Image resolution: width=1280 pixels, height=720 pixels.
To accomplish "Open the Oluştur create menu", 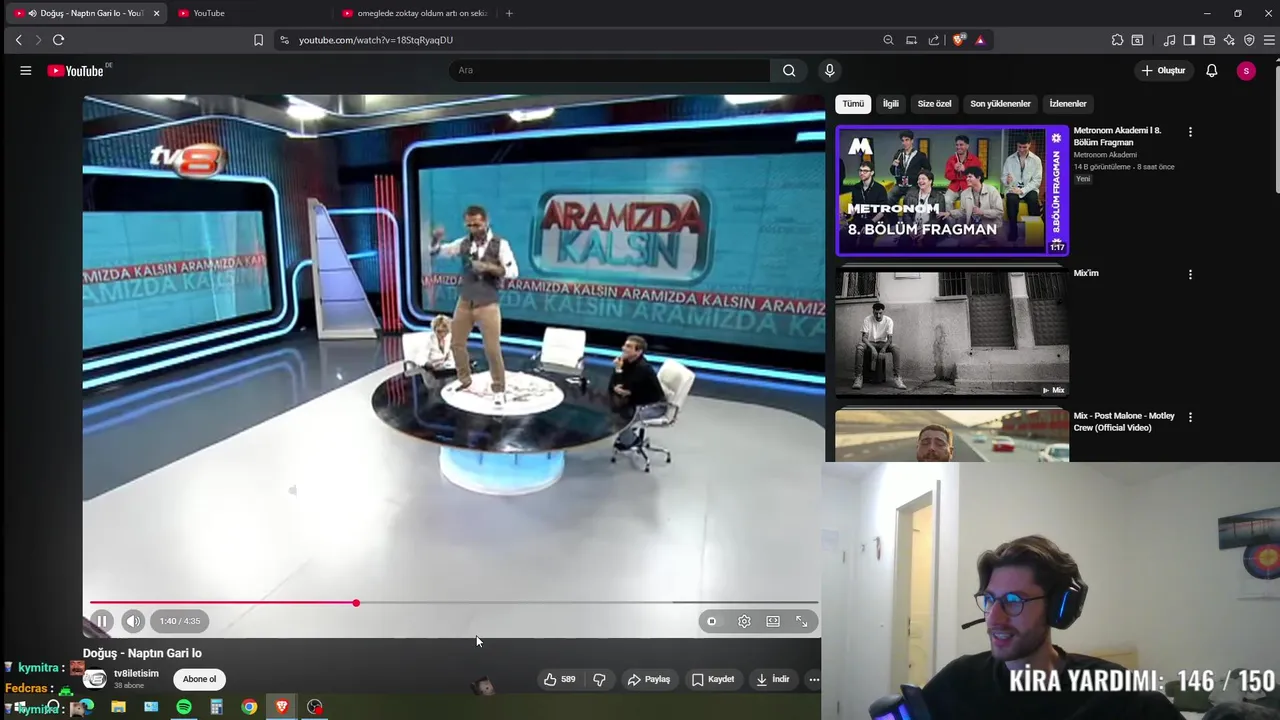I will pyautogui.click(x=1164, y=70).
